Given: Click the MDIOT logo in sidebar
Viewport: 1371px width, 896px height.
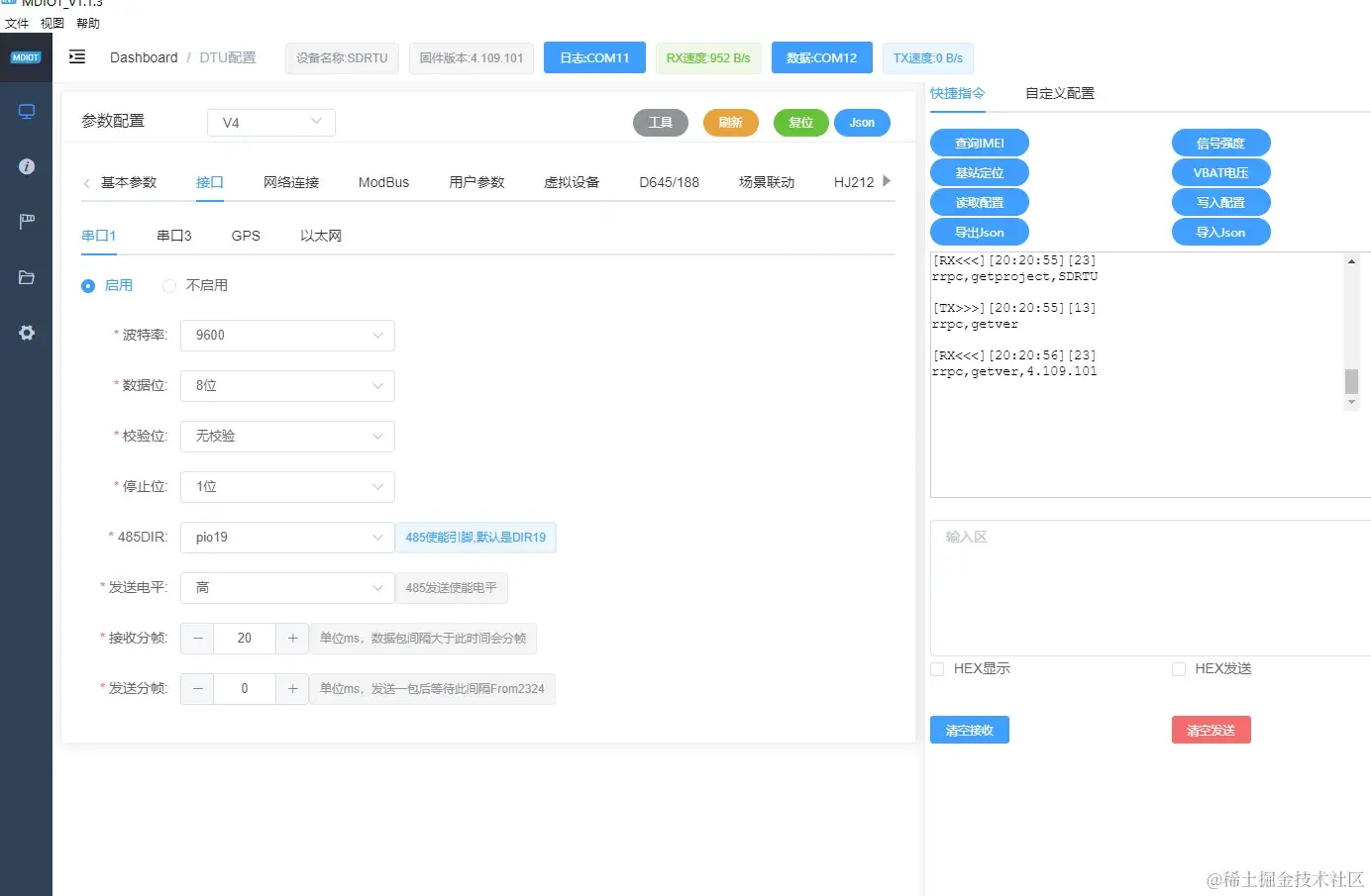Looking at the screenshot, I should 26,57.
